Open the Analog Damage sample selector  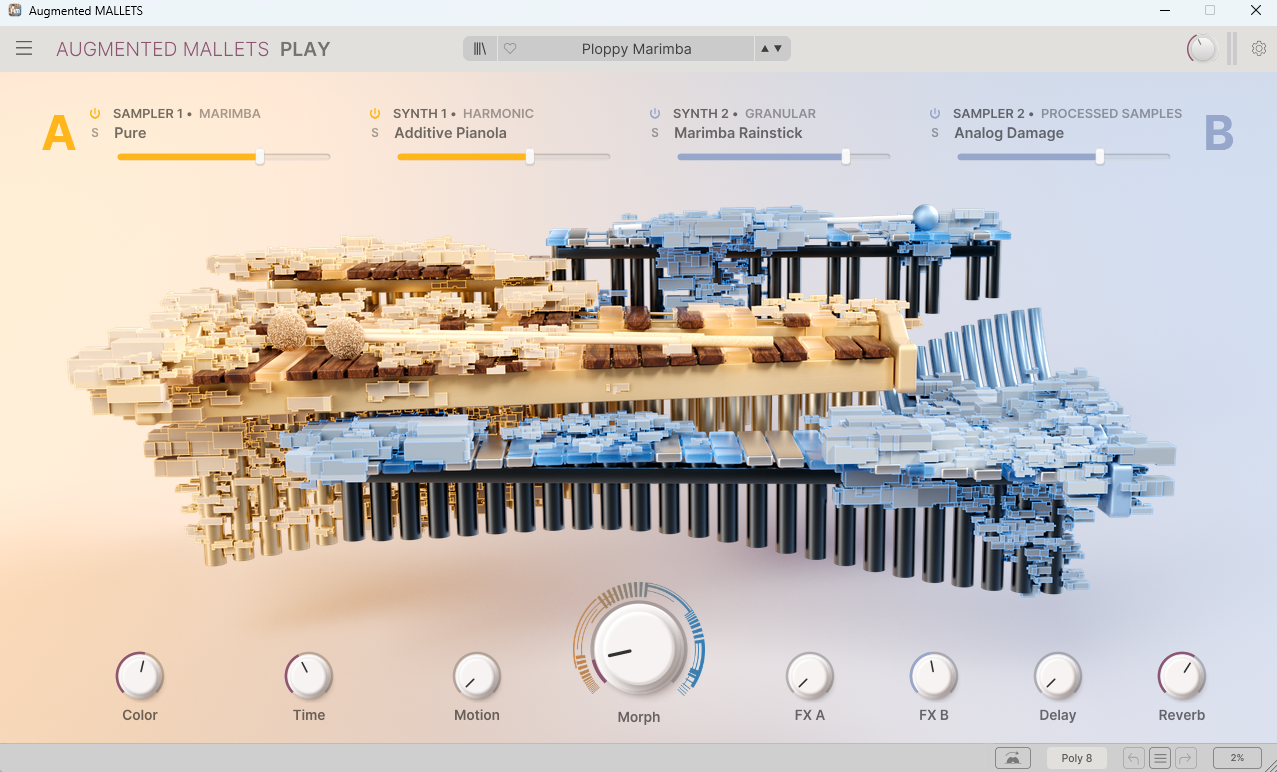tap(1009, 133)
